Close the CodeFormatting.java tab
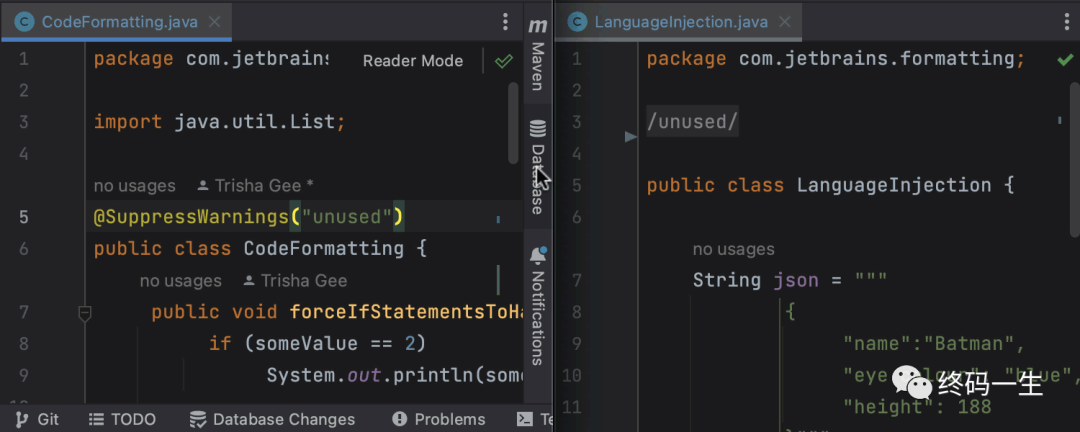The height and width of the screenshot is (432, 1080). pyautogui.click(x=214, y=22)
